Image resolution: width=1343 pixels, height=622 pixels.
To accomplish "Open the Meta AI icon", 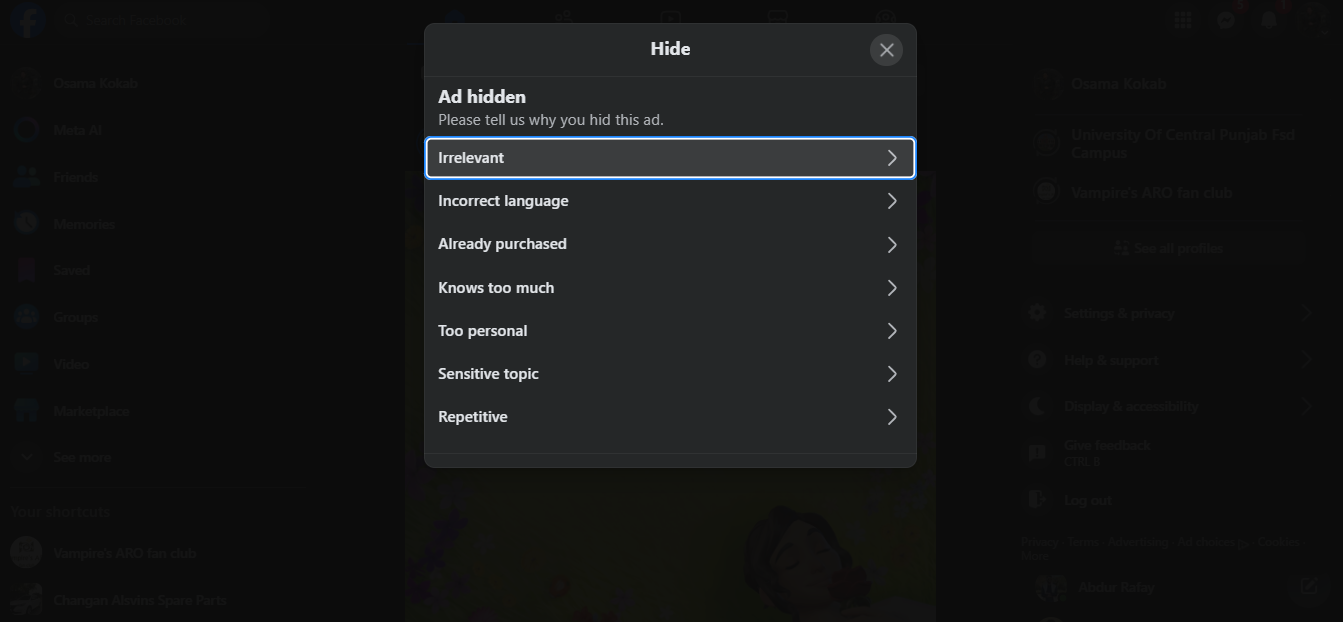I will tap(27, 130).
